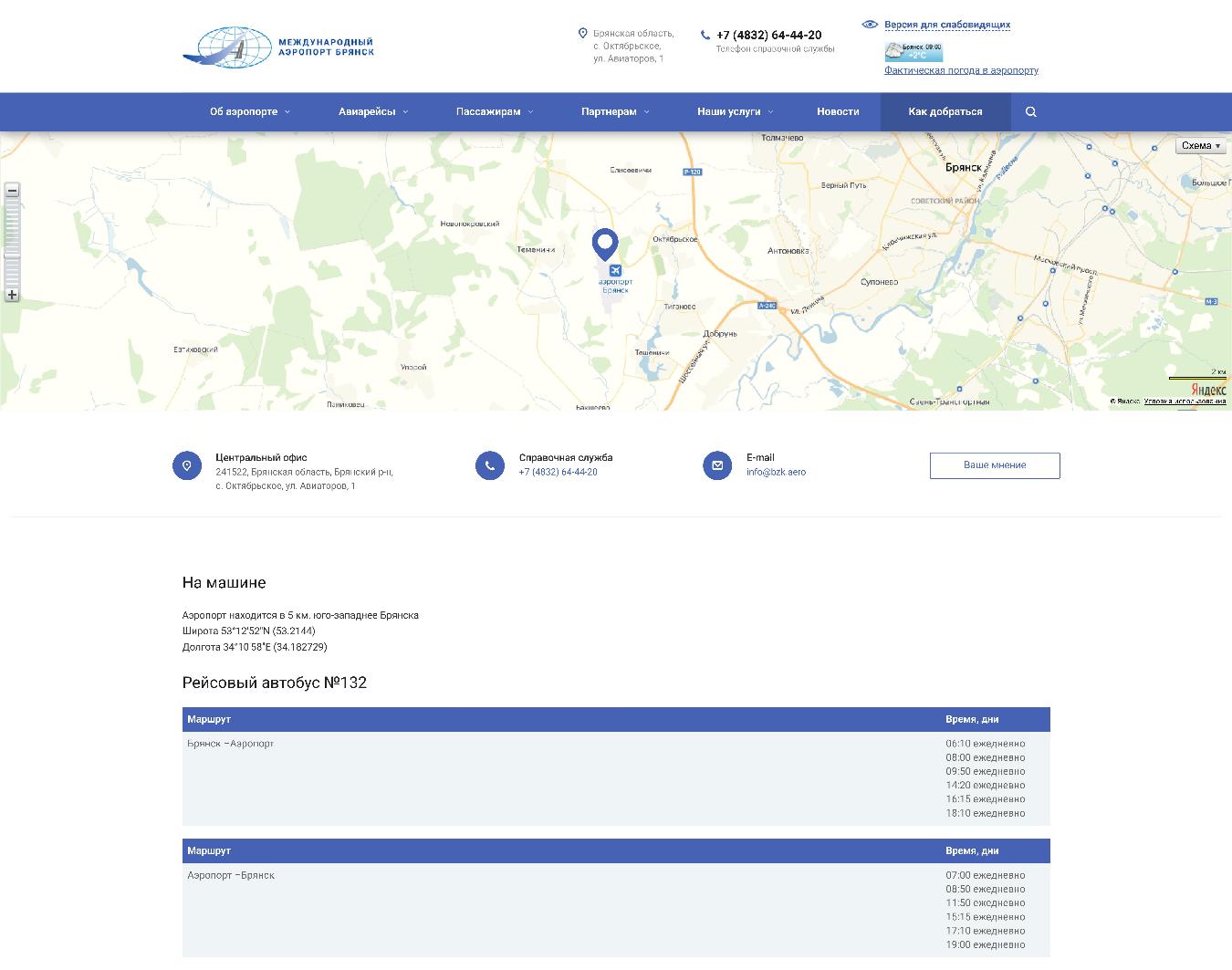The height and width of the screenshot is (970, 1232).
Task: Click the 'Ваше мнение' button
Action: pyautogui.click(x=995, y=465)
